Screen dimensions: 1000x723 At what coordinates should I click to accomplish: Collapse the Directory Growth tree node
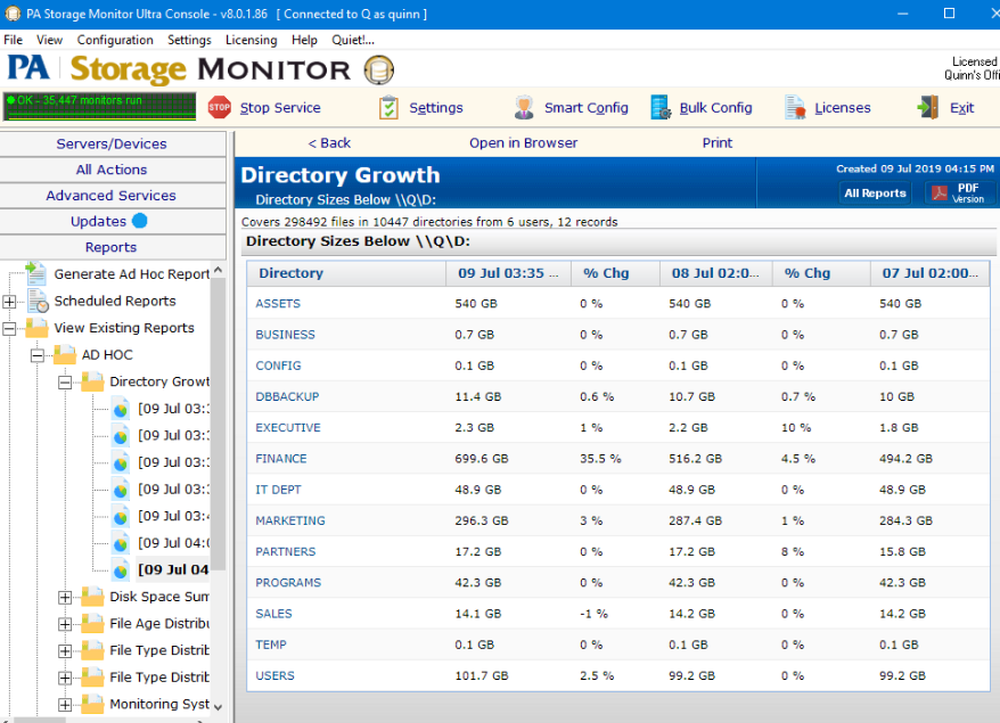pos(65,382)
